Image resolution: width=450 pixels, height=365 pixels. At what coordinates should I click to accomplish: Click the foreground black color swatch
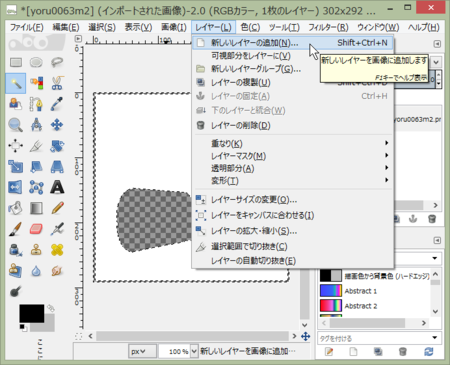(x=31, y=313)
